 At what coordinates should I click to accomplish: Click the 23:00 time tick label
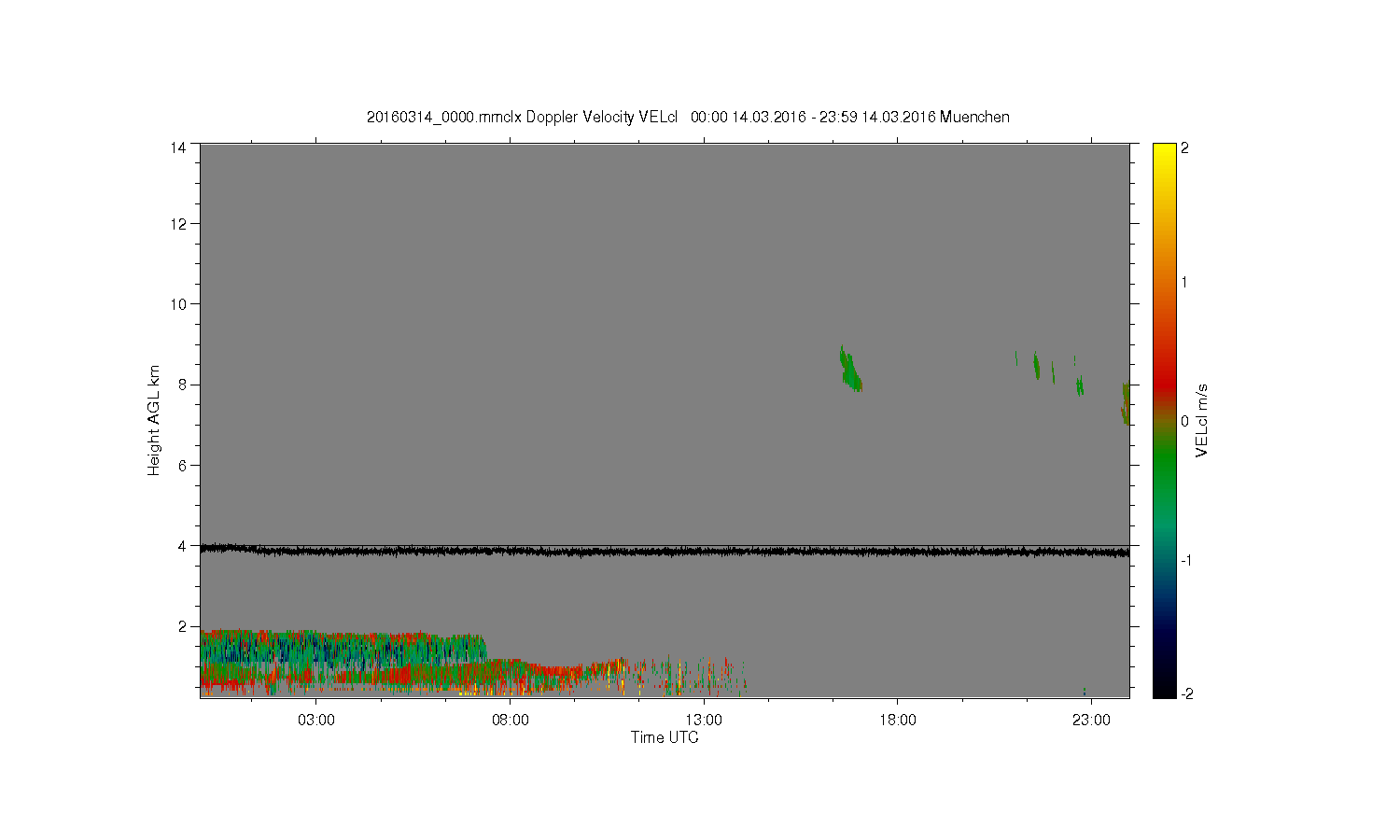click(x=1091, y=720)
